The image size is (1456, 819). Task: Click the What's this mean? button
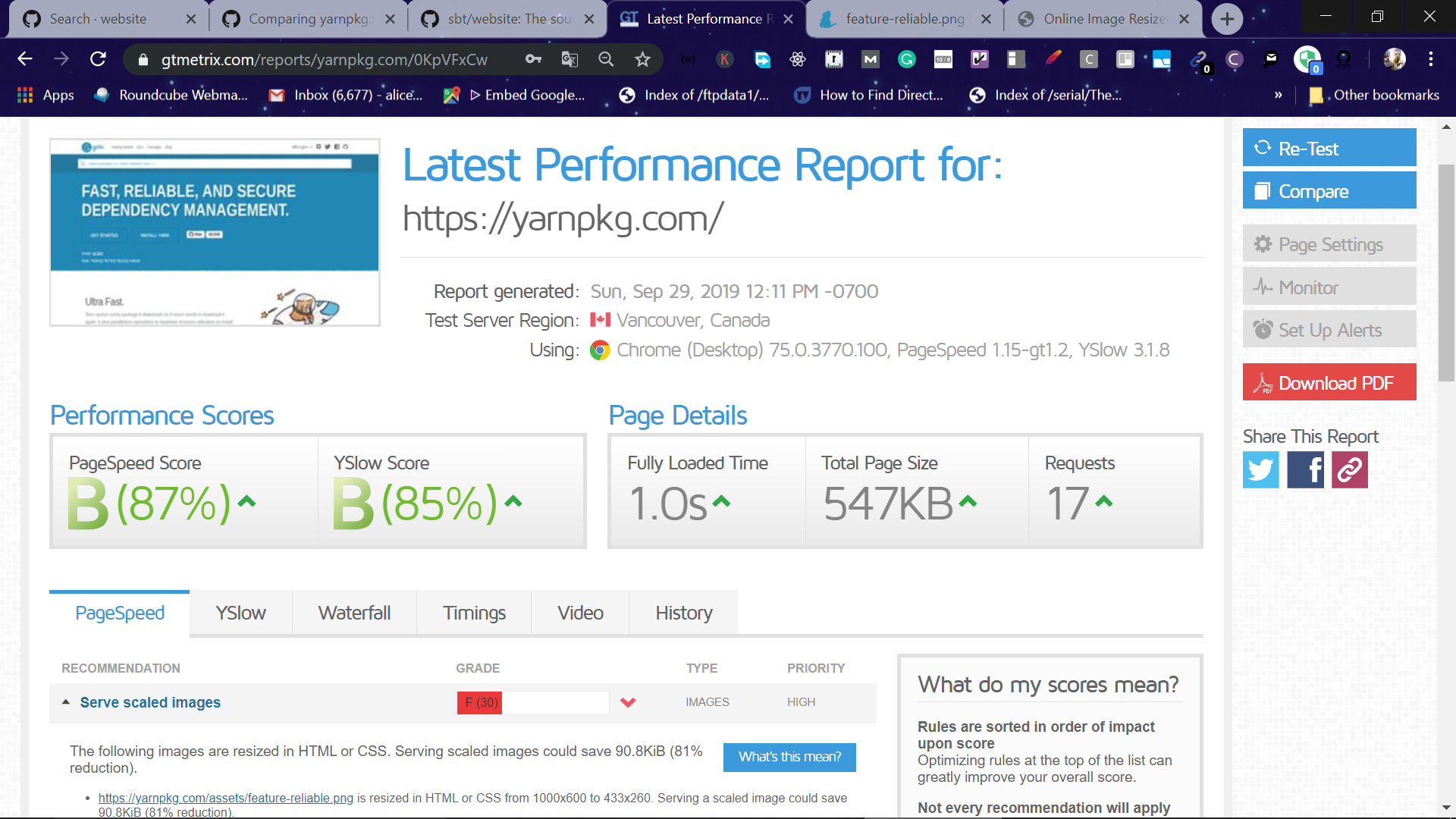(x=789, y=757)
